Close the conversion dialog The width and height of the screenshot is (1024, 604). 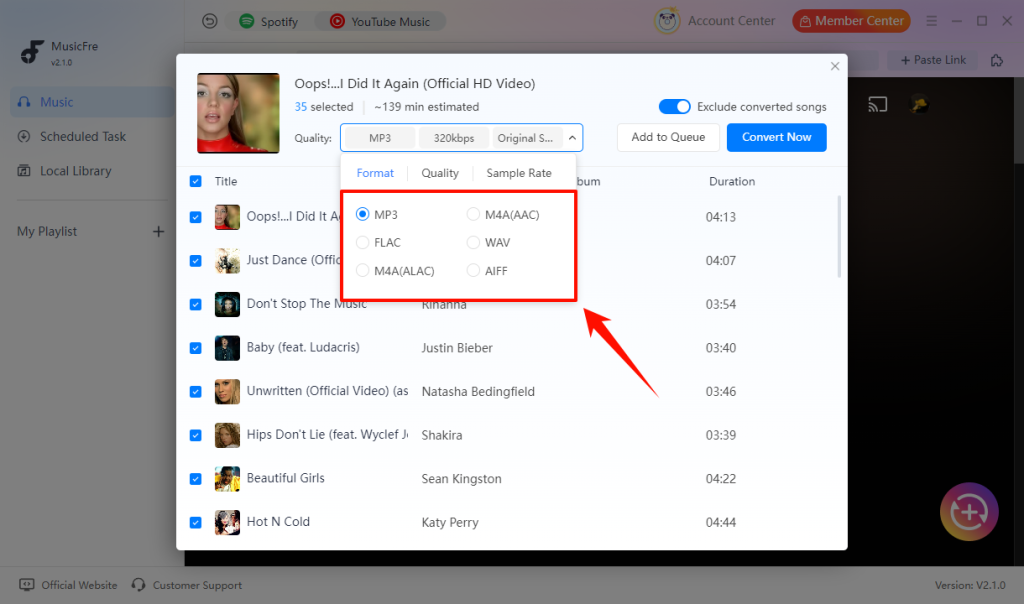(835, 66)
